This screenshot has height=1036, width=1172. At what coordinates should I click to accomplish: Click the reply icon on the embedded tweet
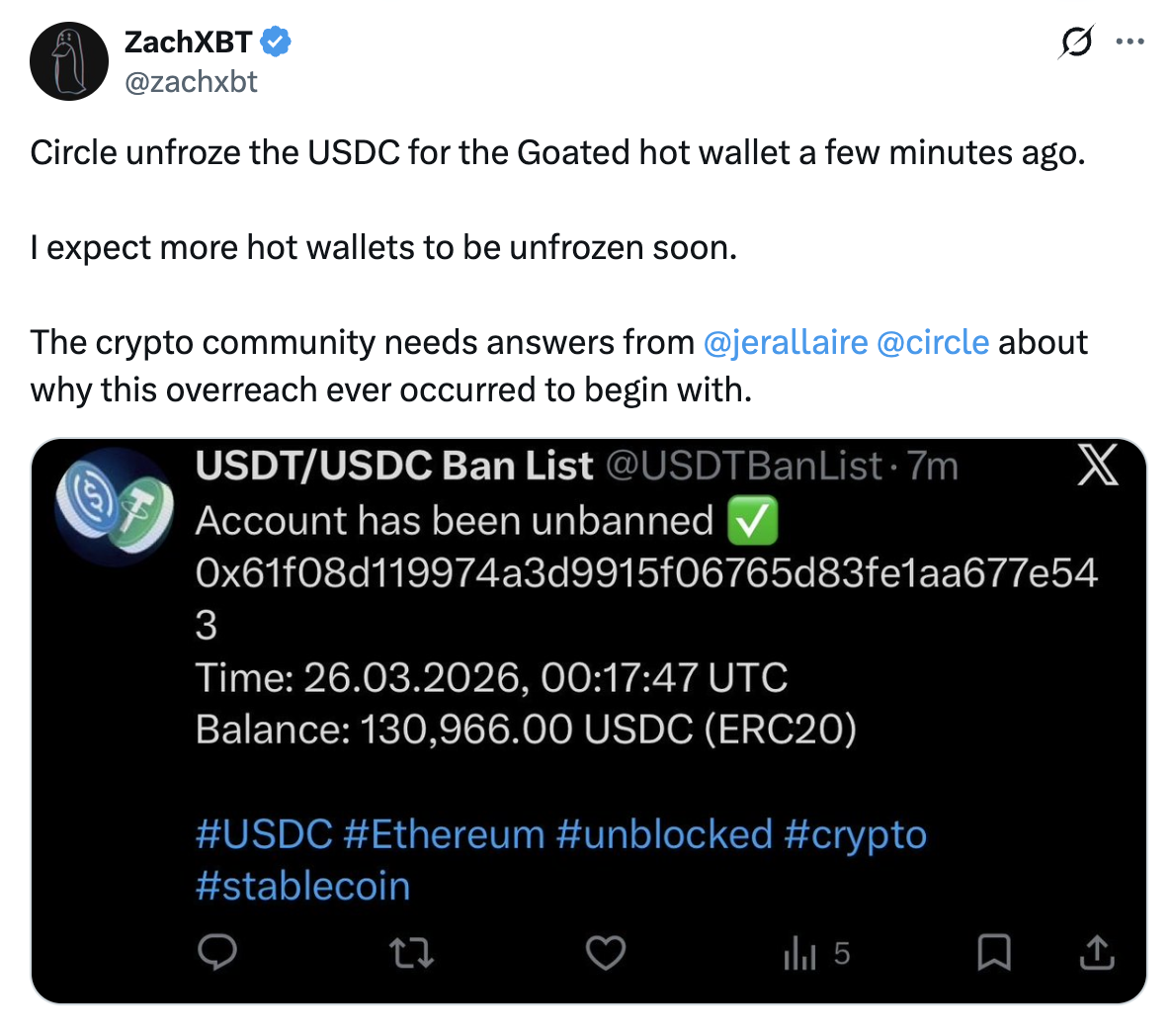point(217,952)
